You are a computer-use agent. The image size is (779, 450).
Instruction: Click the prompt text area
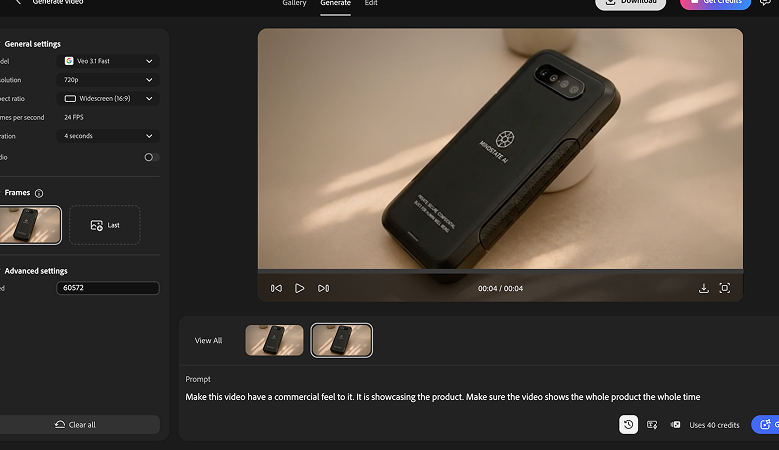[x=443, y=397]
